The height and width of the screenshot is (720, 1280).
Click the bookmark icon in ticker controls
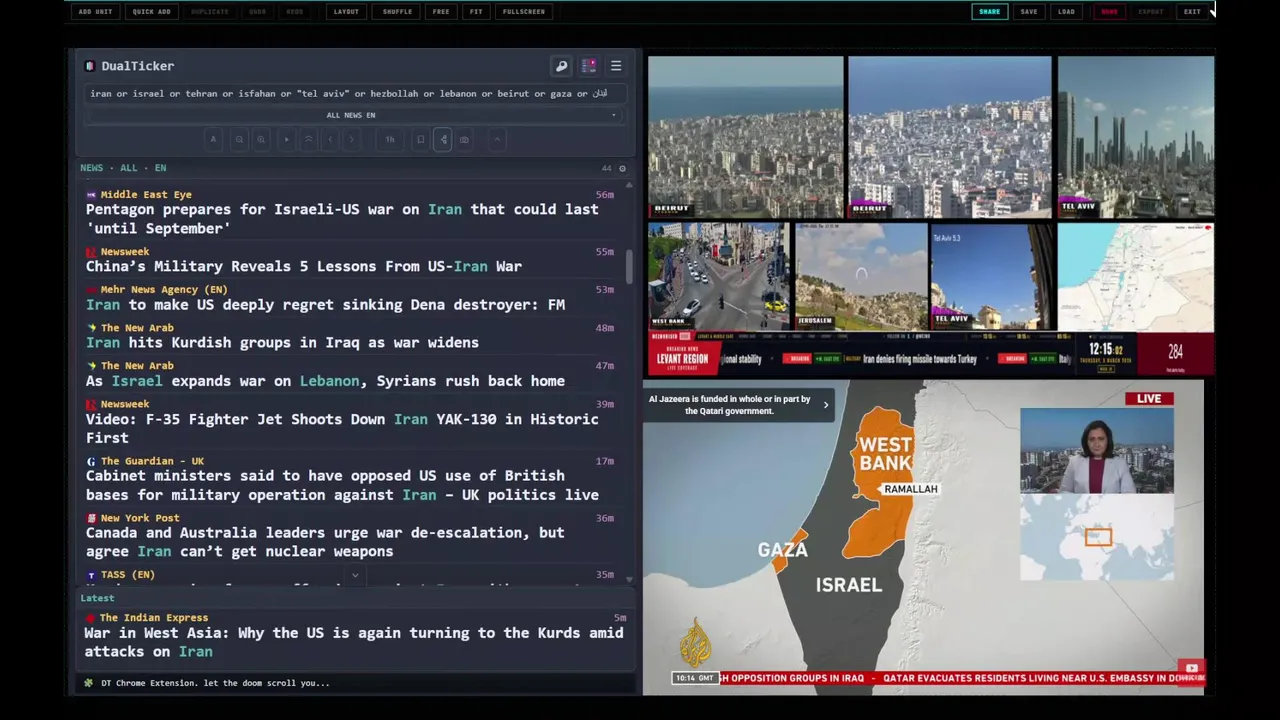coord(420,140)
